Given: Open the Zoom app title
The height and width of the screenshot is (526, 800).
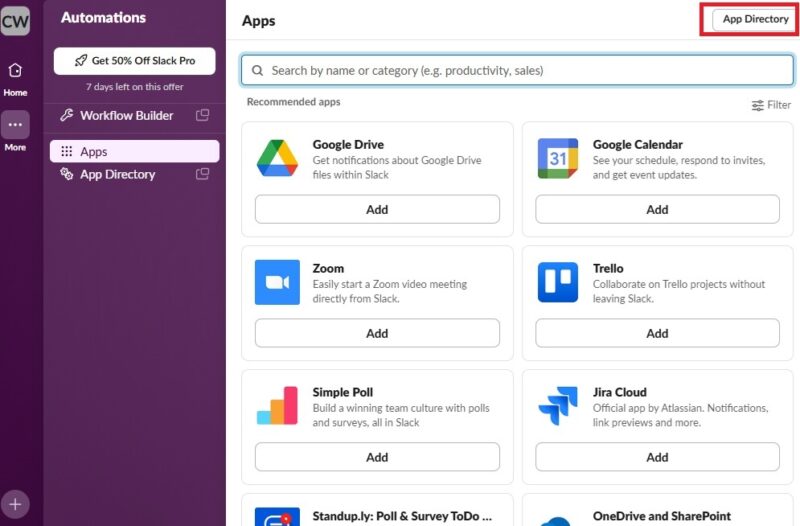Looking at the screenshot, I should (328, 268).
